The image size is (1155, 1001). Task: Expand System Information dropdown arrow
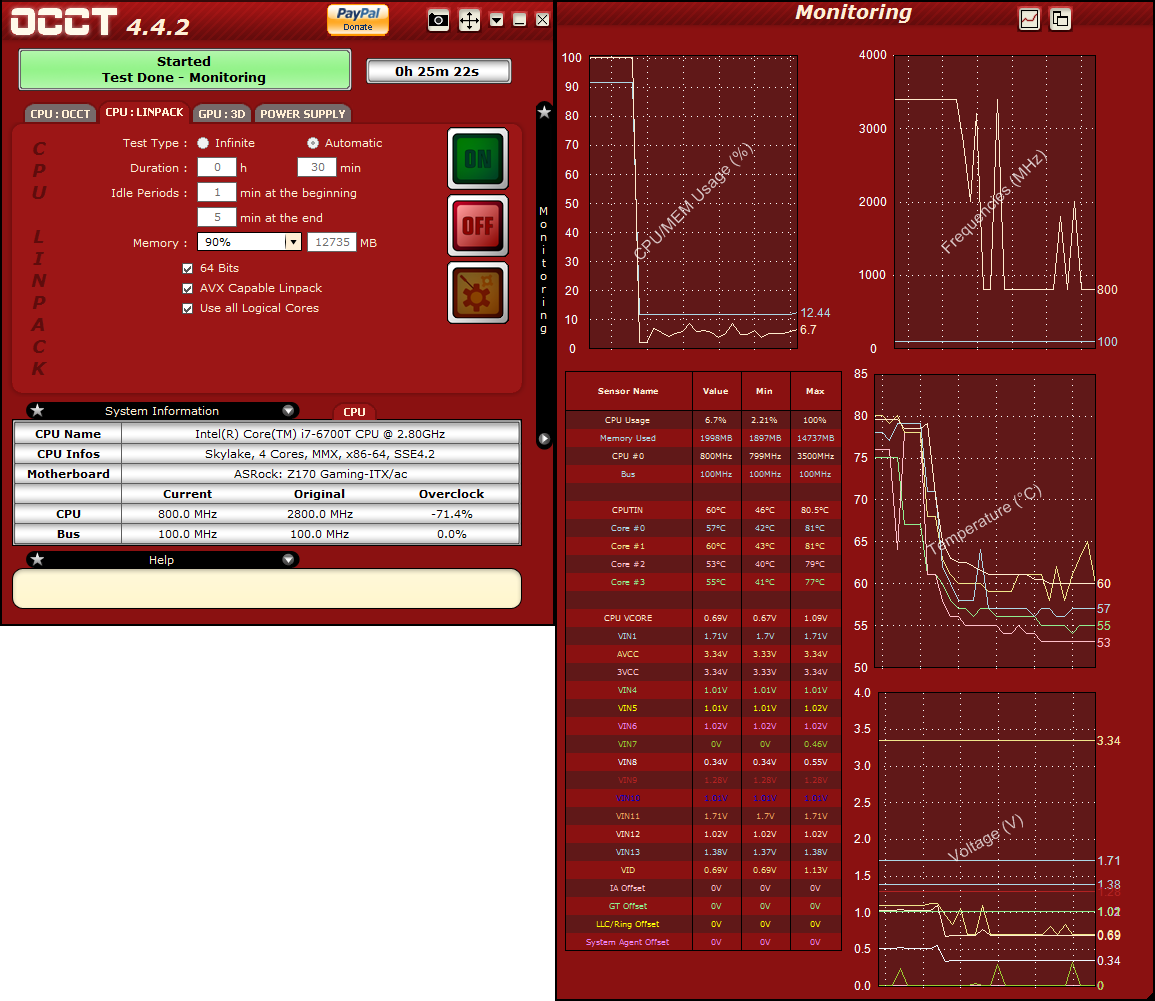click(x=288, y=411)
